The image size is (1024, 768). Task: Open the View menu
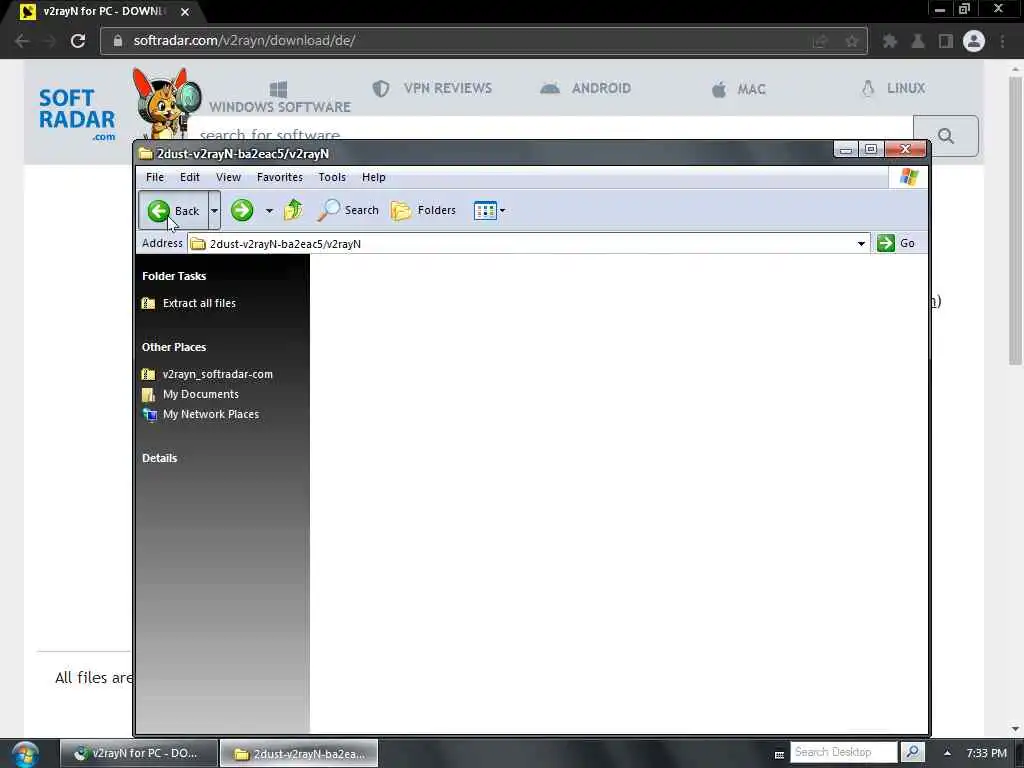[x=229, y=177]
